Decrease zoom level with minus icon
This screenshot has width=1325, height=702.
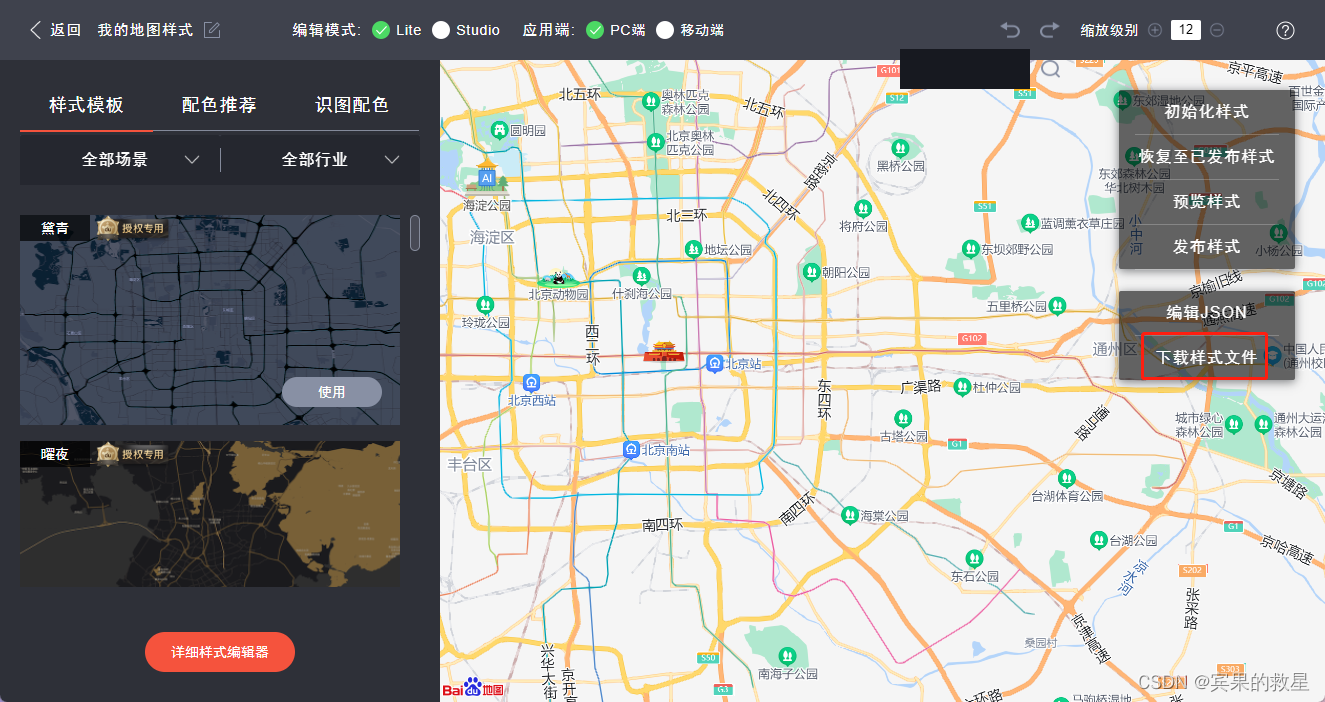tap(1218, 30)
